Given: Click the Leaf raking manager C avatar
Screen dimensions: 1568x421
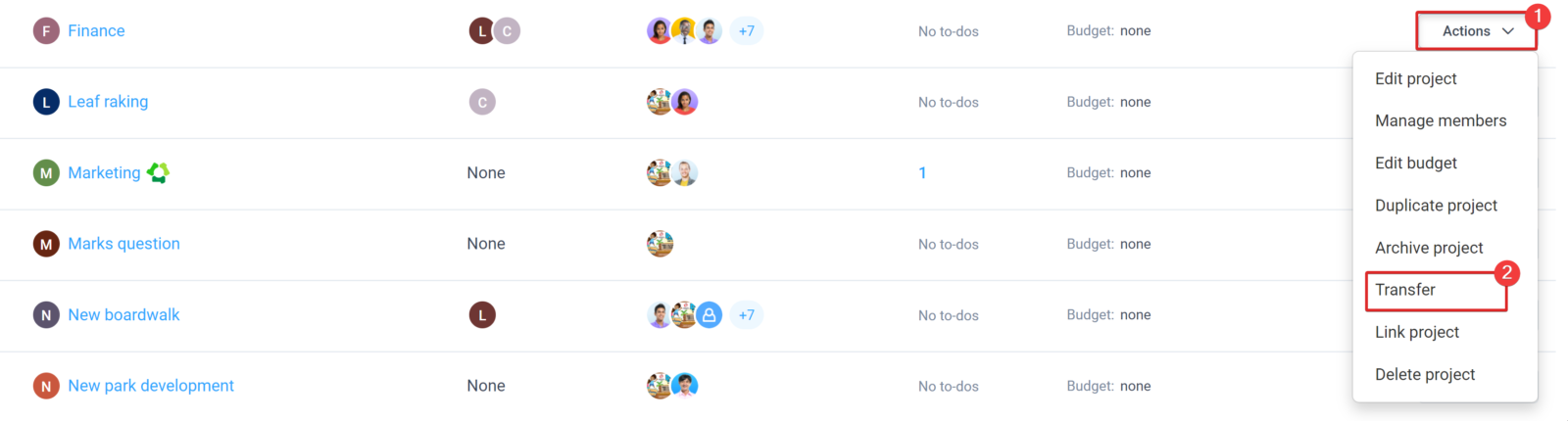Looking at the screenshot, I should [x=482, y=102].
